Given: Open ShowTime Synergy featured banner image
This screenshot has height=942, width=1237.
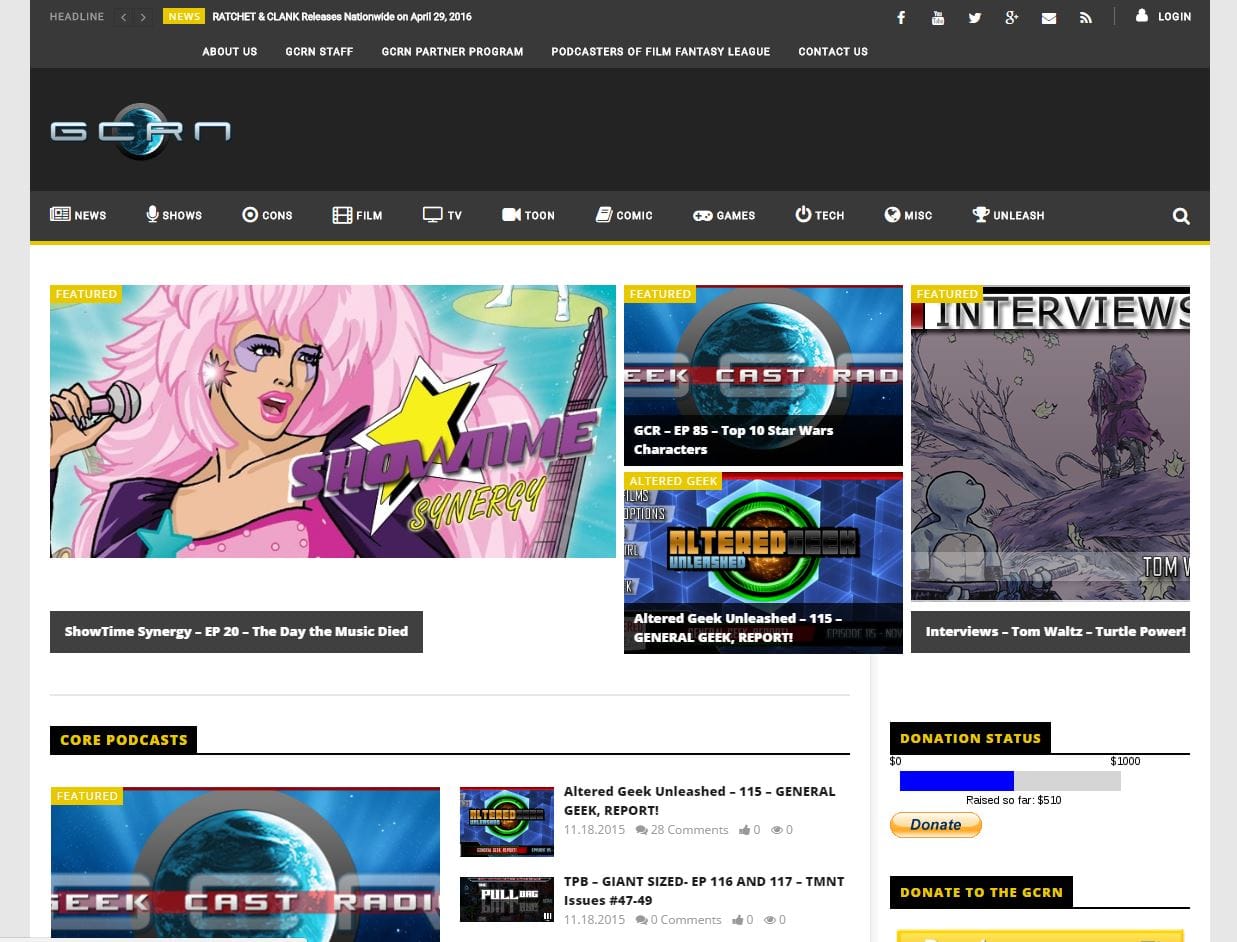Looking at the screenshot, I should tap(333, 421).
